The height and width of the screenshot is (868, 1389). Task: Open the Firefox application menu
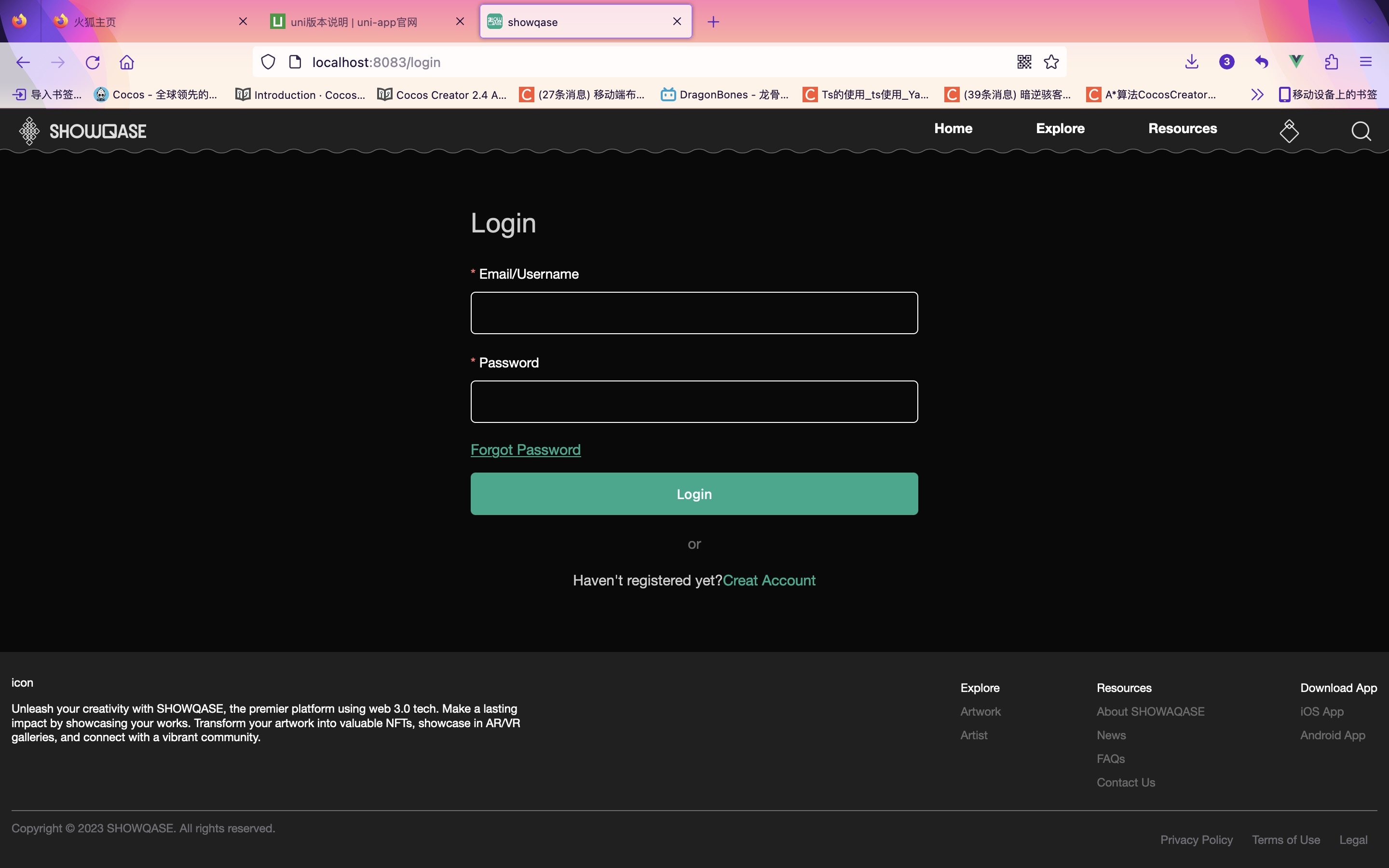1365,62
